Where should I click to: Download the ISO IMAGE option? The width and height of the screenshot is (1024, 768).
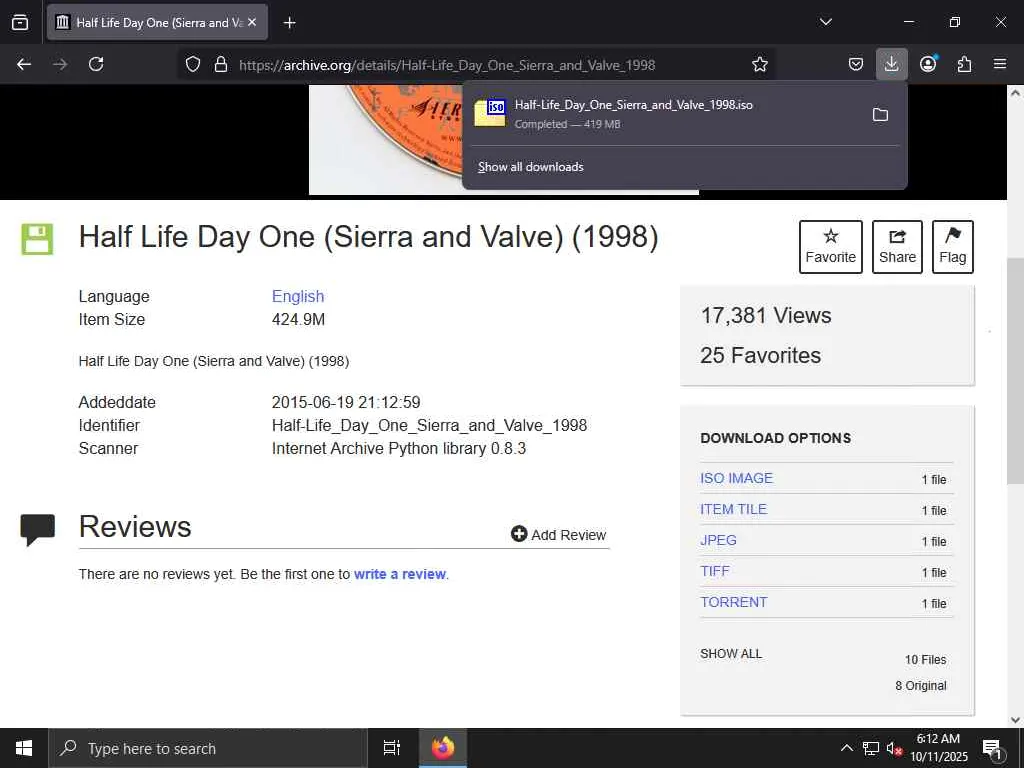(x=737, y=478)
